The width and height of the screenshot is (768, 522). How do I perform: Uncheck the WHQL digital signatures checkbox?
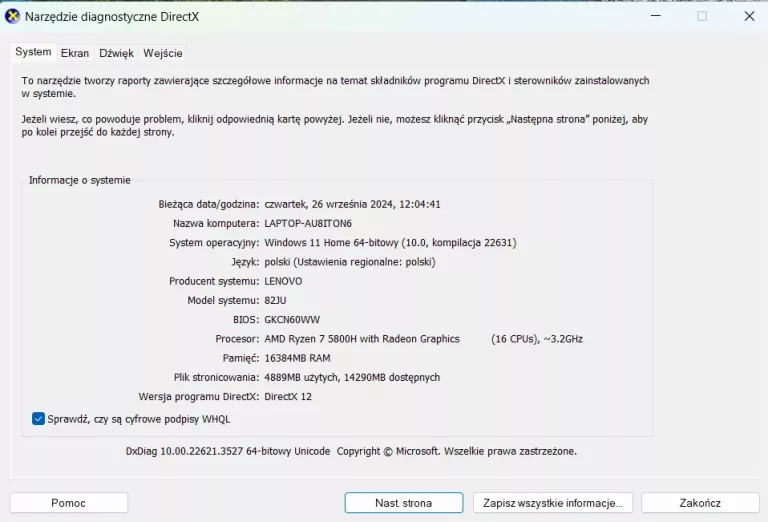pos(39,419)
